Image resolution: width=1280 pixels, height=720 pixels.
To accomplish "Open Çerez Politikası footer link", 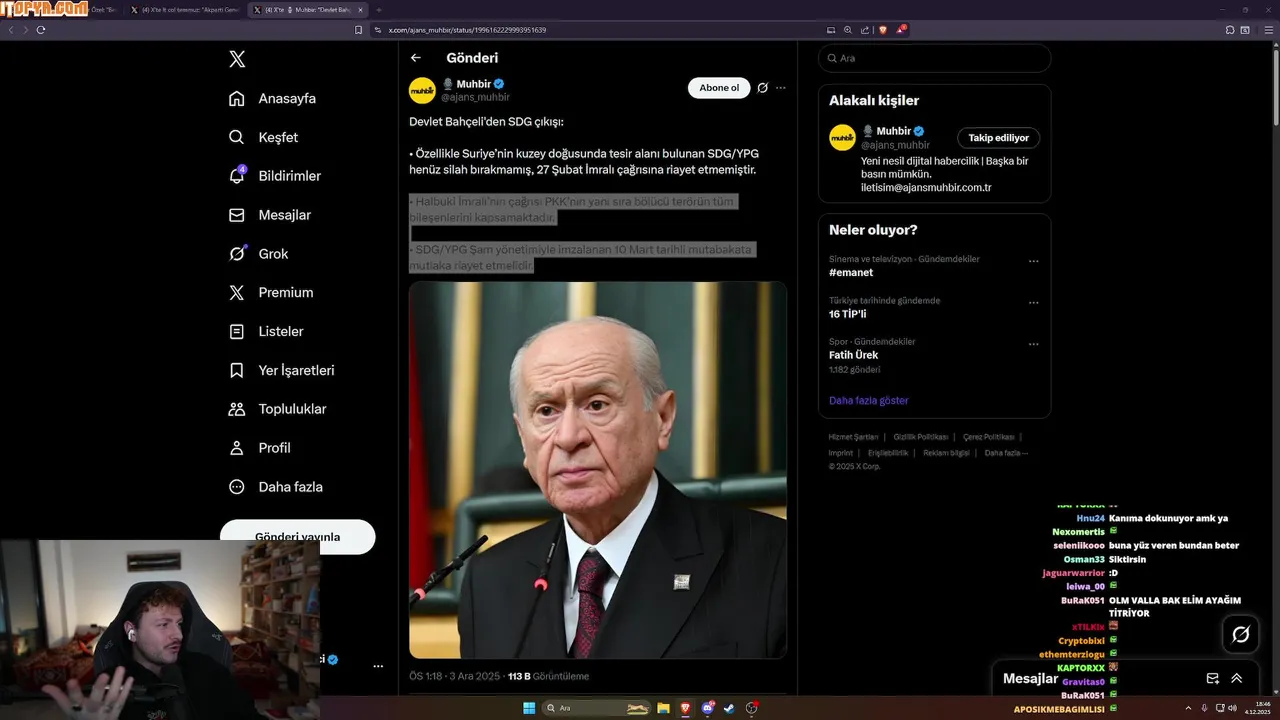I will [989, 437].
